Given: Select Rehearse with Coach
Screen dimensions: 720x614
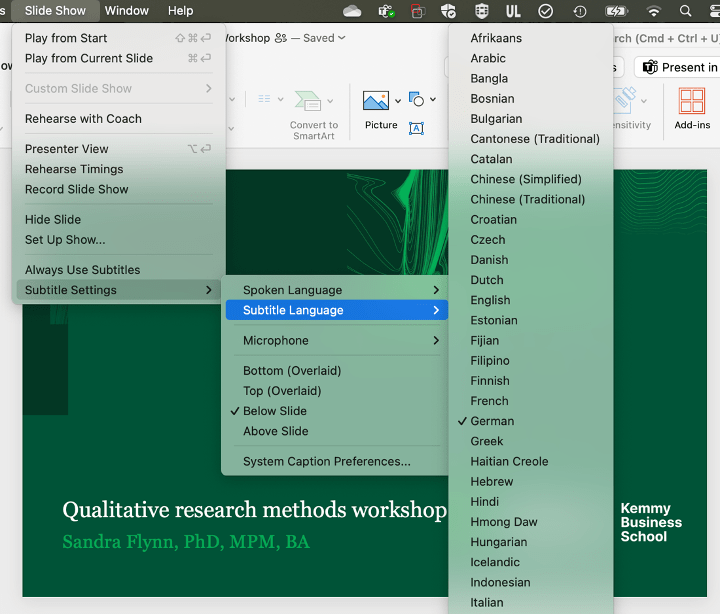Looking at the screenshot, I should [83, 119].
